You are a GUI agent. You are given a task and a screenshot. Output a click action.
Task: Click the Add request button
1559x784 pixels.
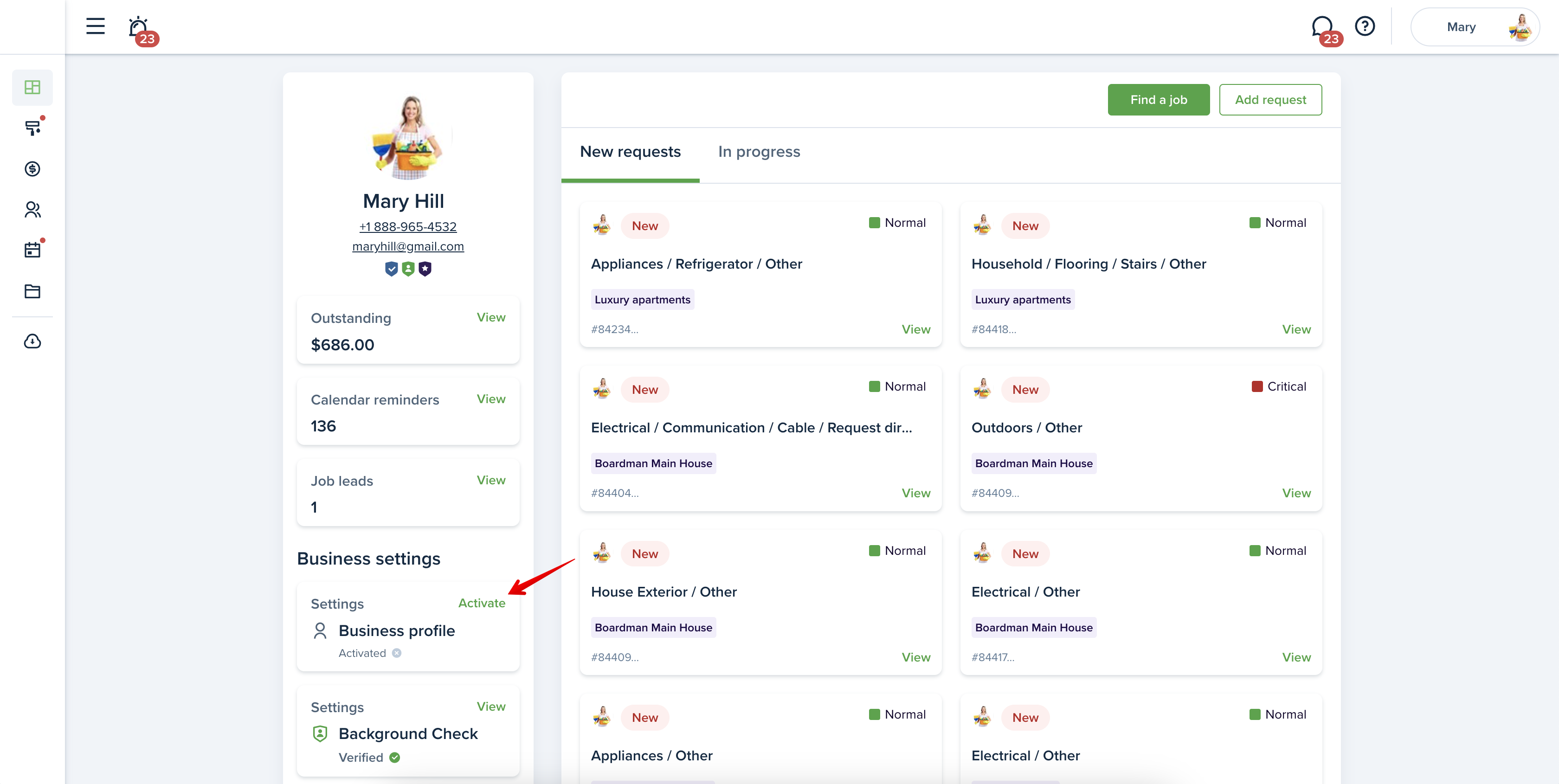[1270, 100]
